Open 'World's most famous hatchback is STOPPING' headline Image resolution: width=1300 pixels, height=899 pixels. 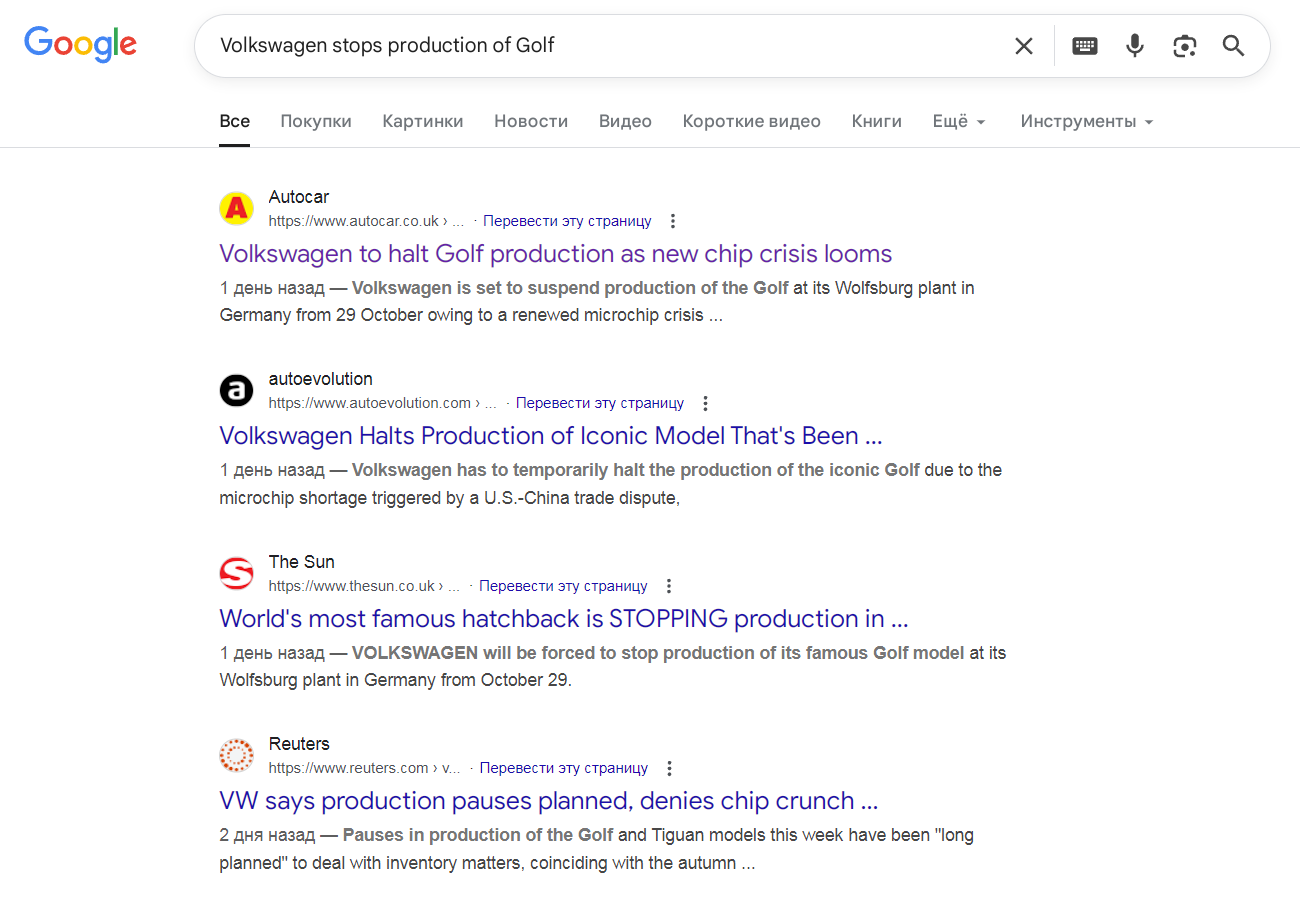click(x=564, y=619)
